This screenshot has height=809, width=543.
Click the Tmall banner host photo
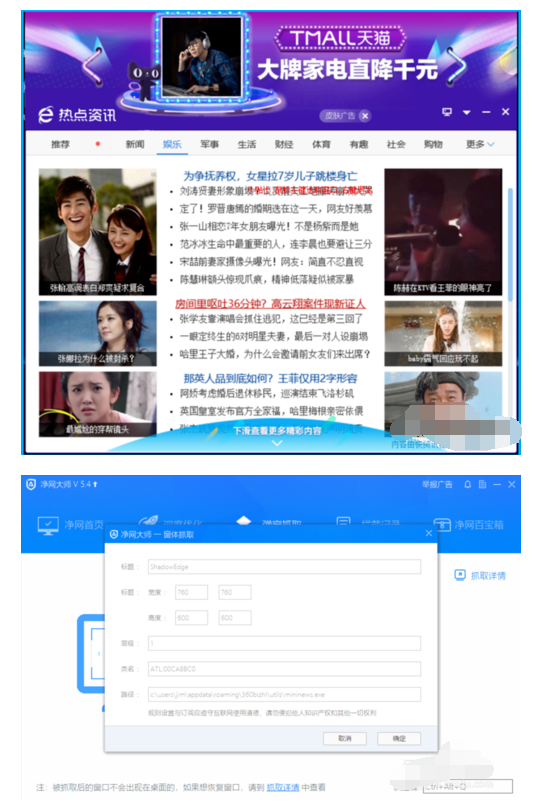[201, 56]
